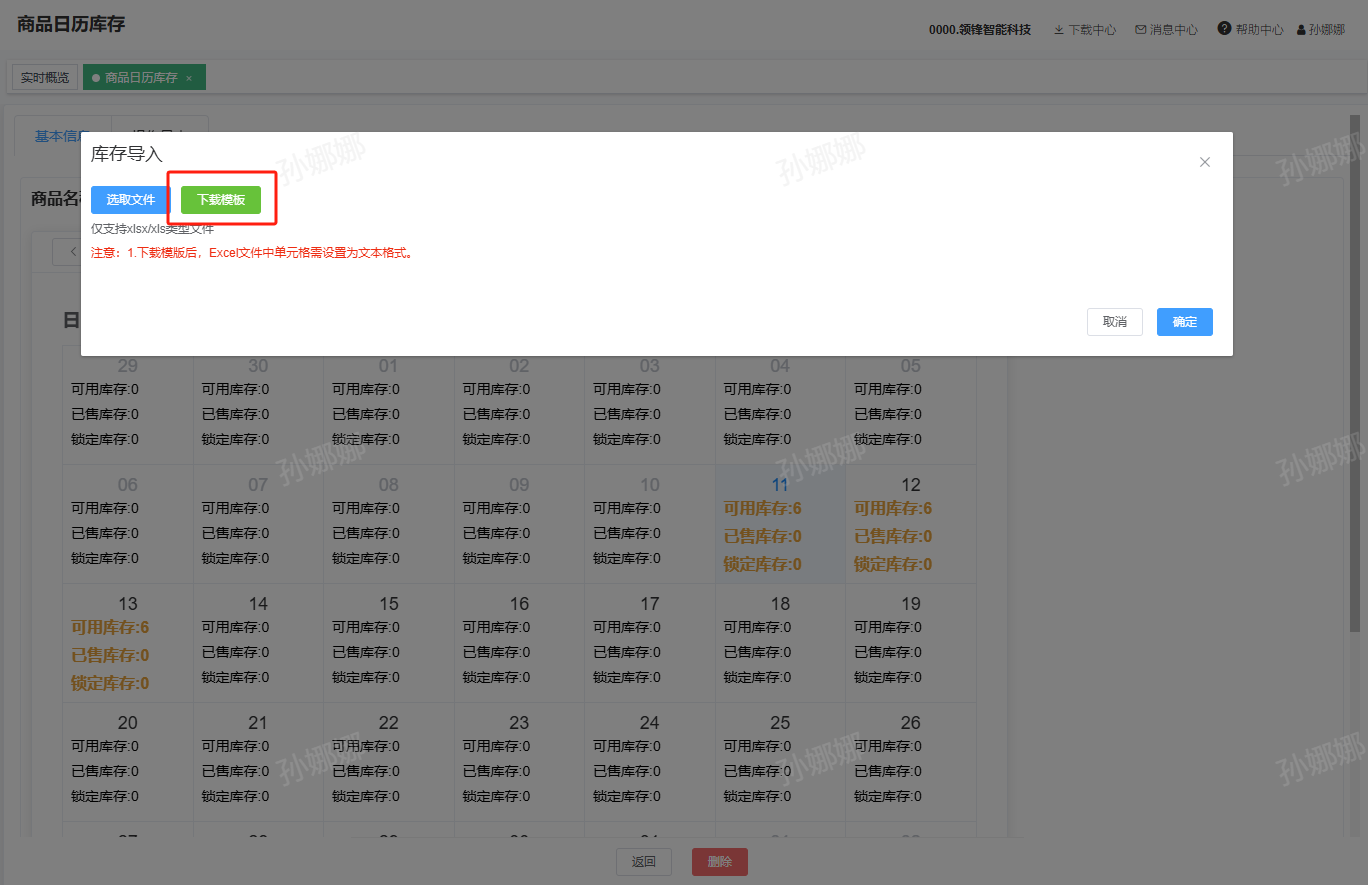Click the page's vertical scrollbar
1368x885 pixels.
(x=1355, y=374)
